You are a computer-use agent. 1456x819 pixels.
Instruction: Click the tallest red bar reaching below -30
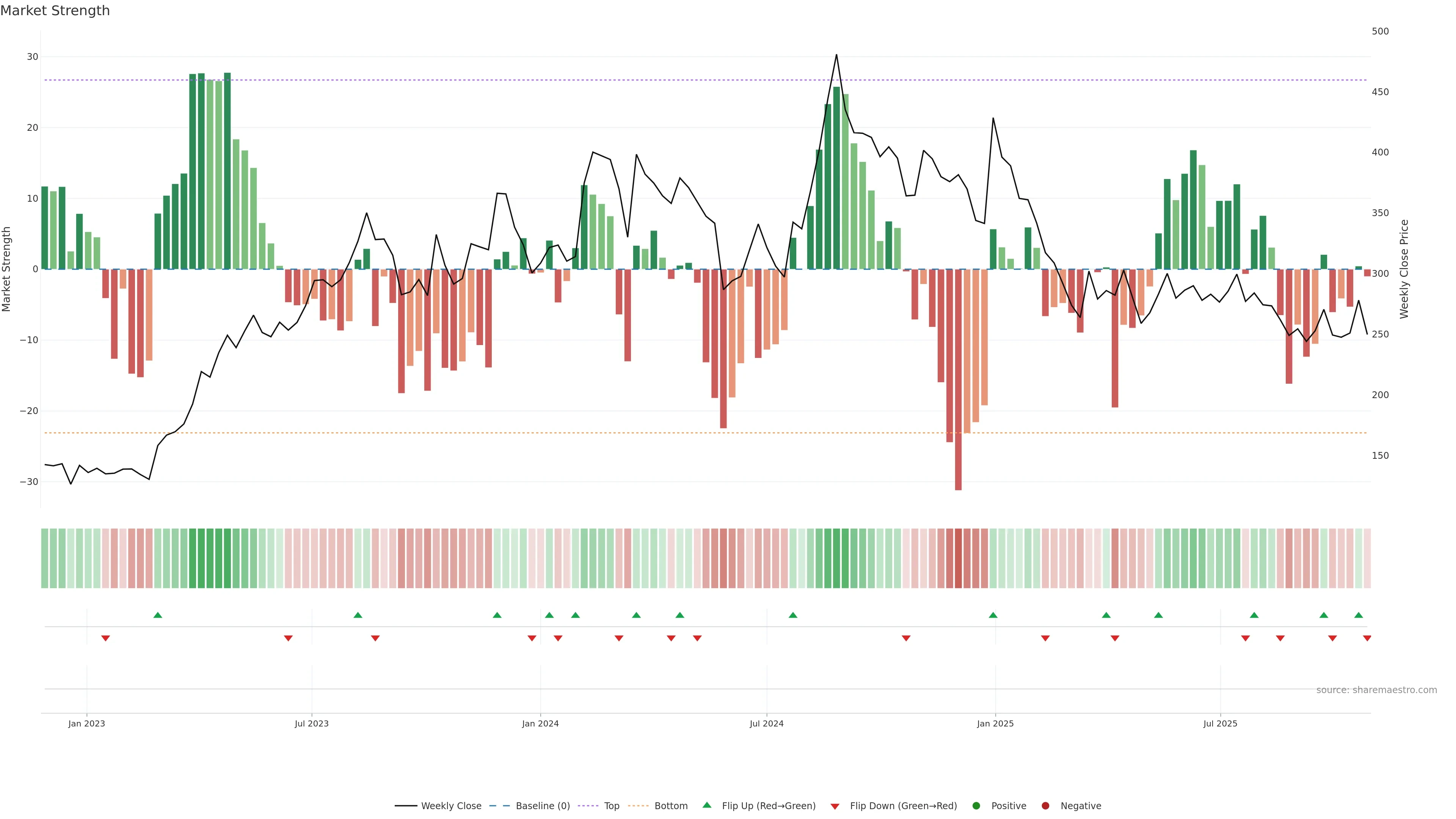[x=958, y=395]
